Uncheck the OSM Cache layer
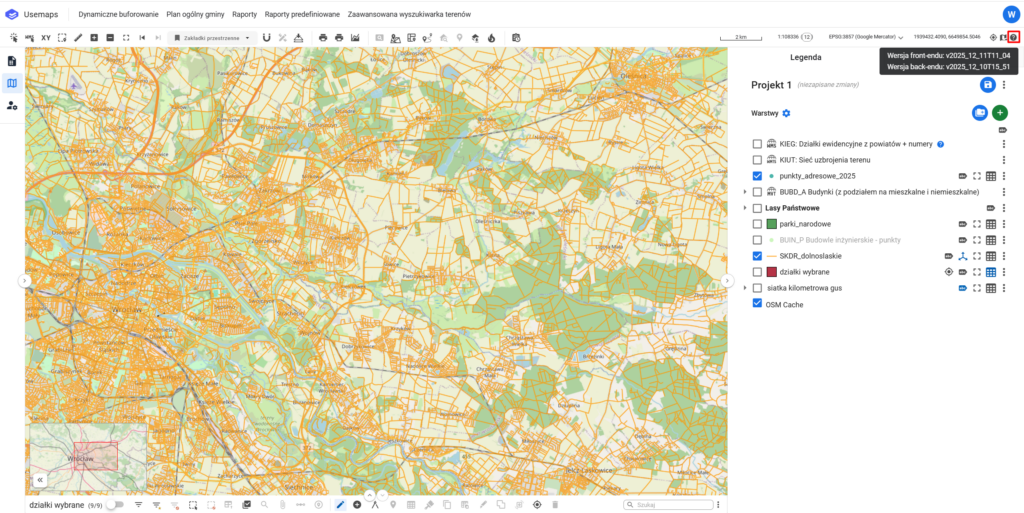This screenshot has width=1024, height=513. 757,304
